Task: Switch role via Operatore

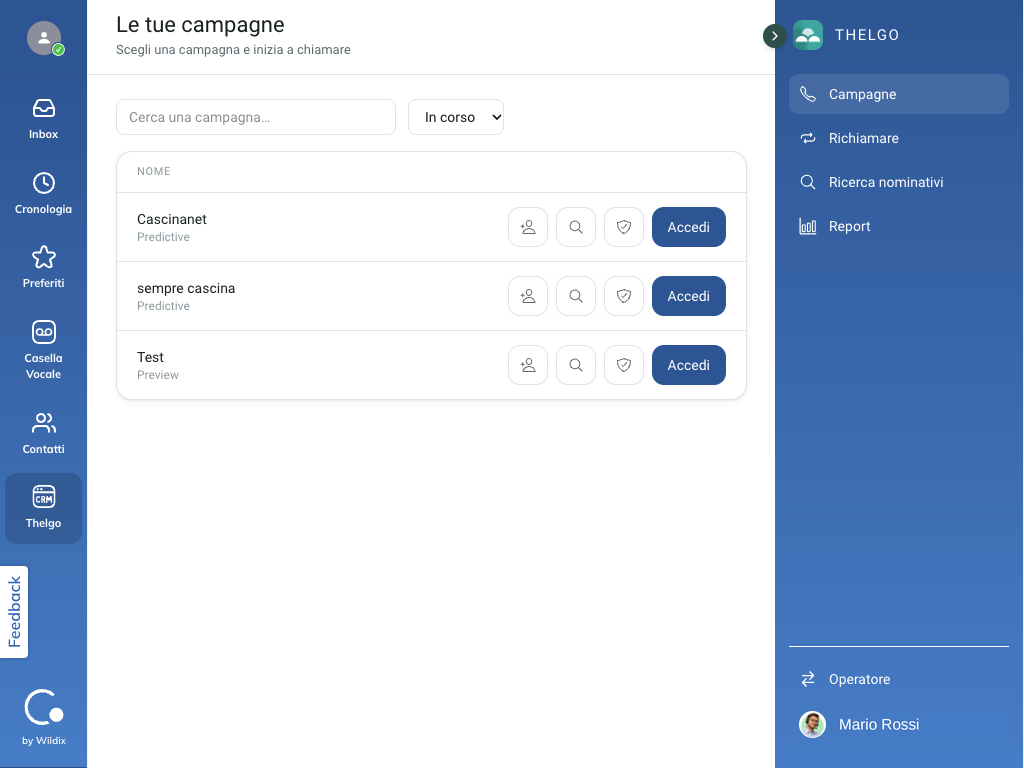Action: (x=899, y=679)
